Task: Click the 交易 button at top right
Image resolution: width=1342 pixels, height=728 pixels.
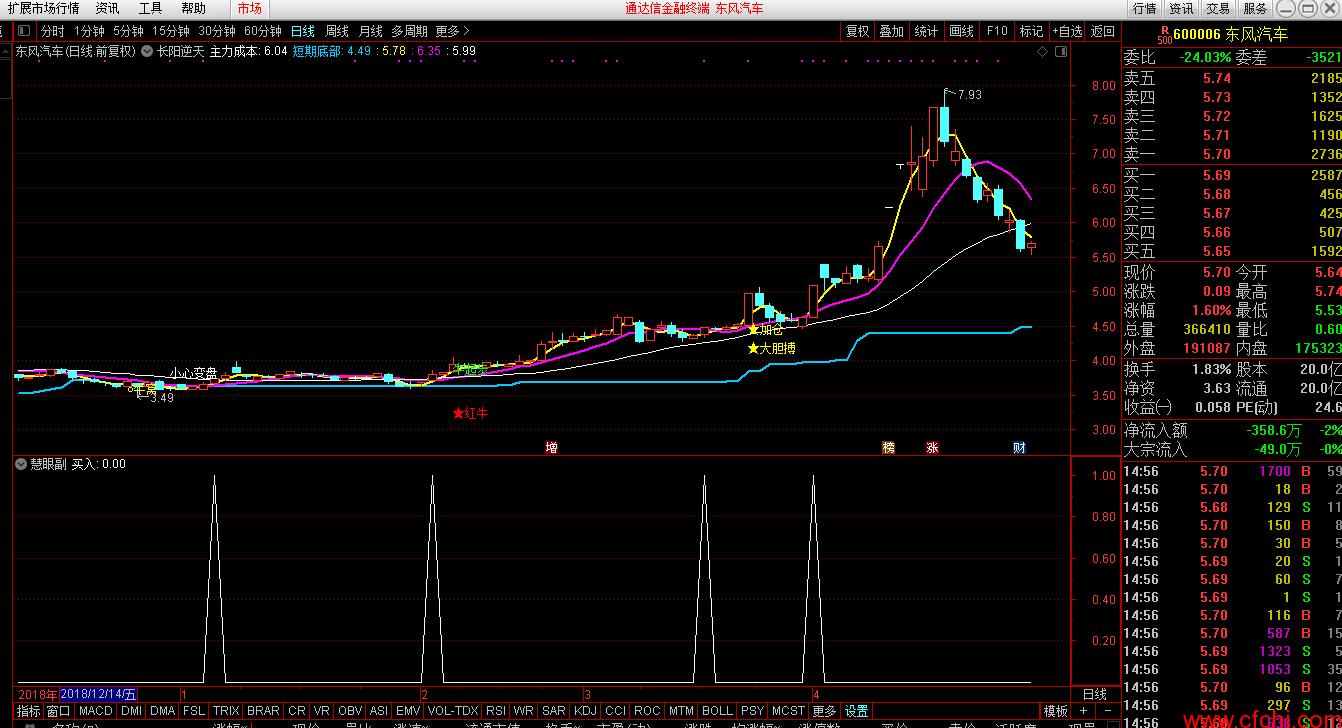Action: click(x=1218, y=8)
